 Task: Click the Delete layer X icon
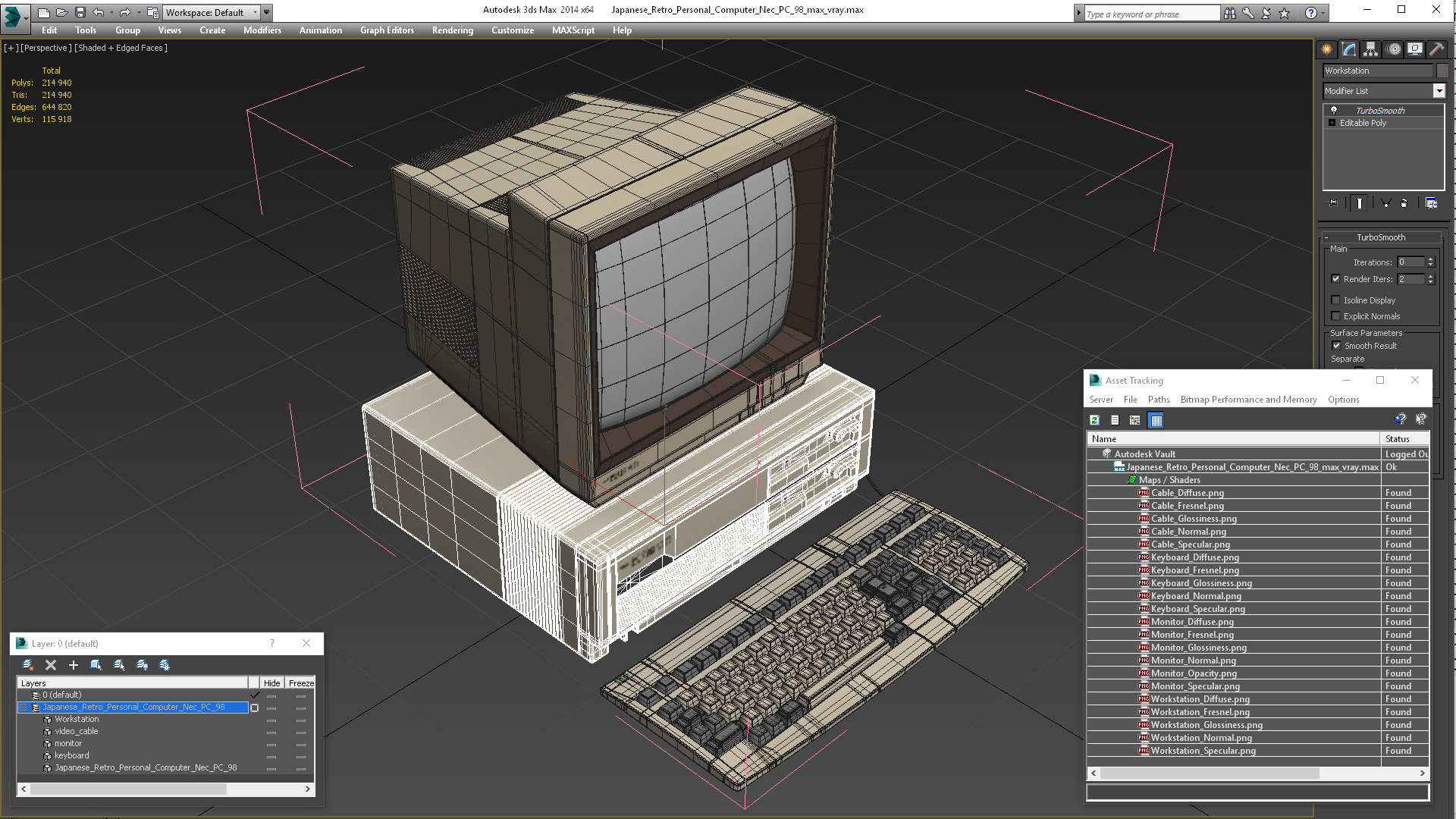51,665
